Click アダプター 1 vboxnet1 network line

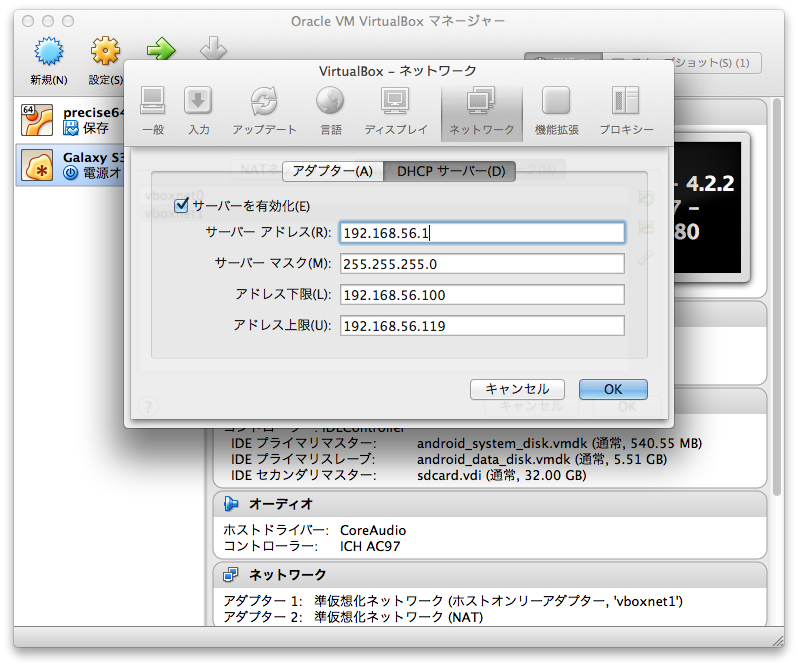tap(453, 601)
